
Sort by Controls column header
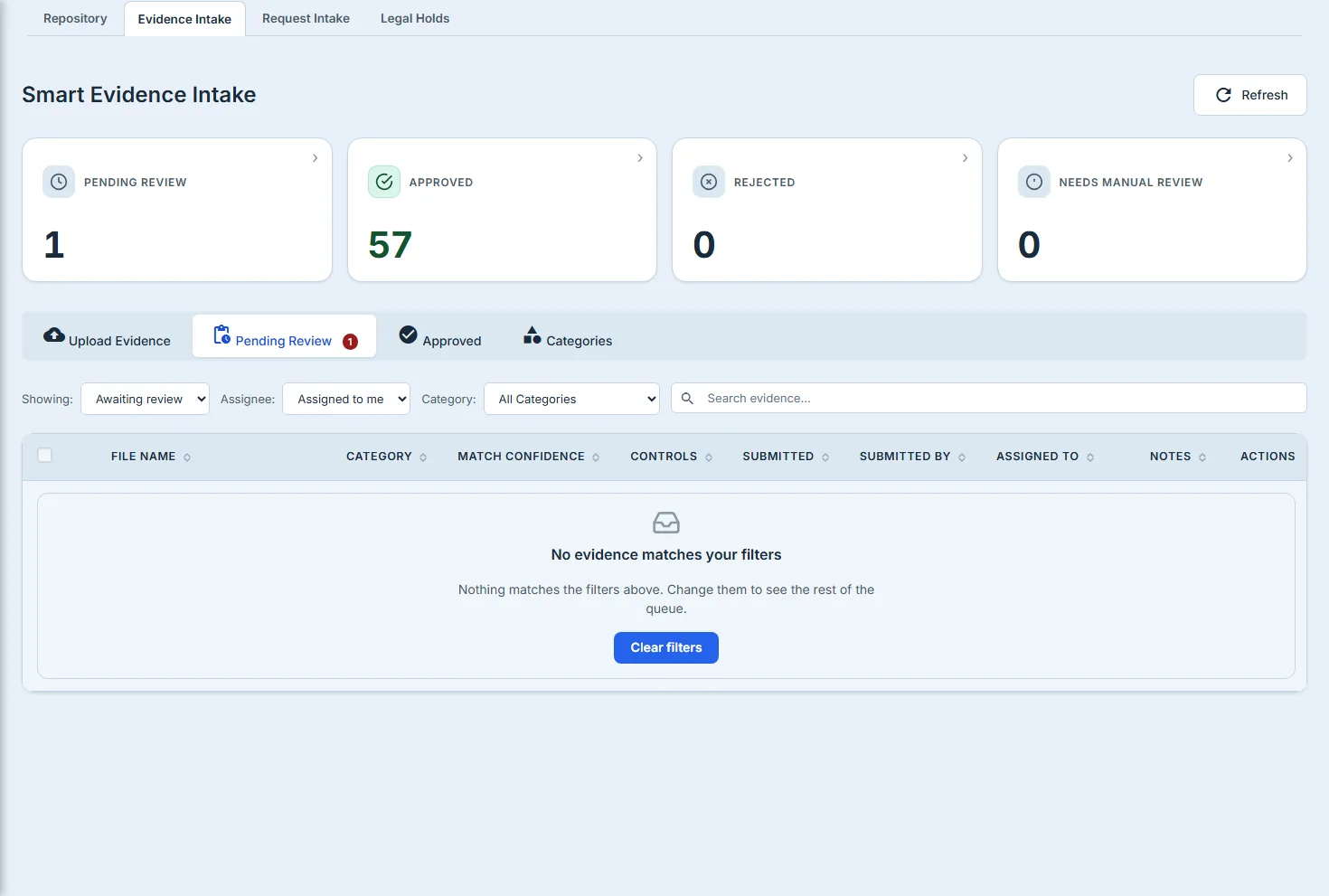click(x=672, y=457)
